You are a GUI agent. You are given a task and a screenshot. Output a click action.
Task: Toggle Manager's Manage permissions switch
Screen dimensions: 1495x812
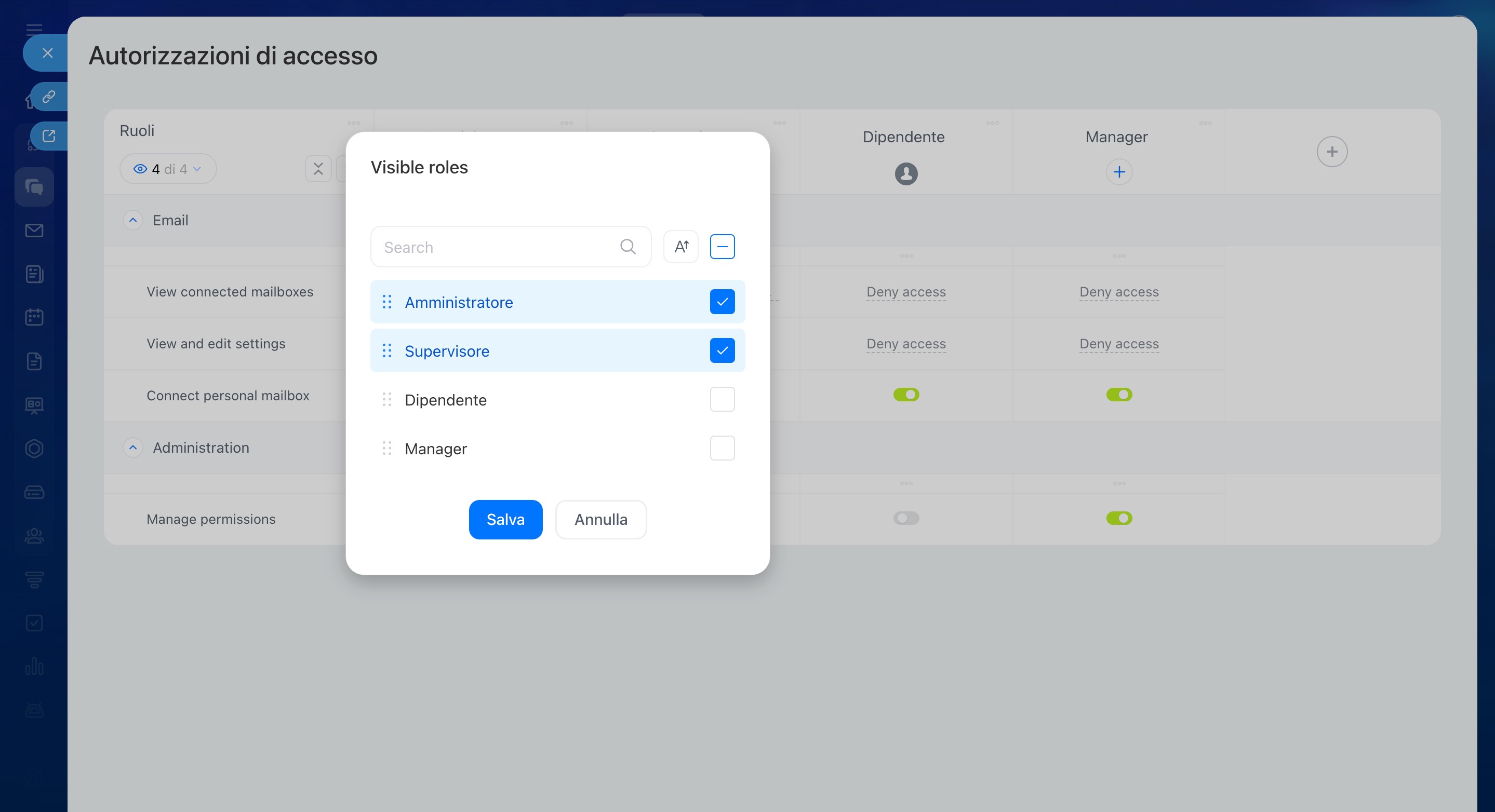coord(1118,518)
